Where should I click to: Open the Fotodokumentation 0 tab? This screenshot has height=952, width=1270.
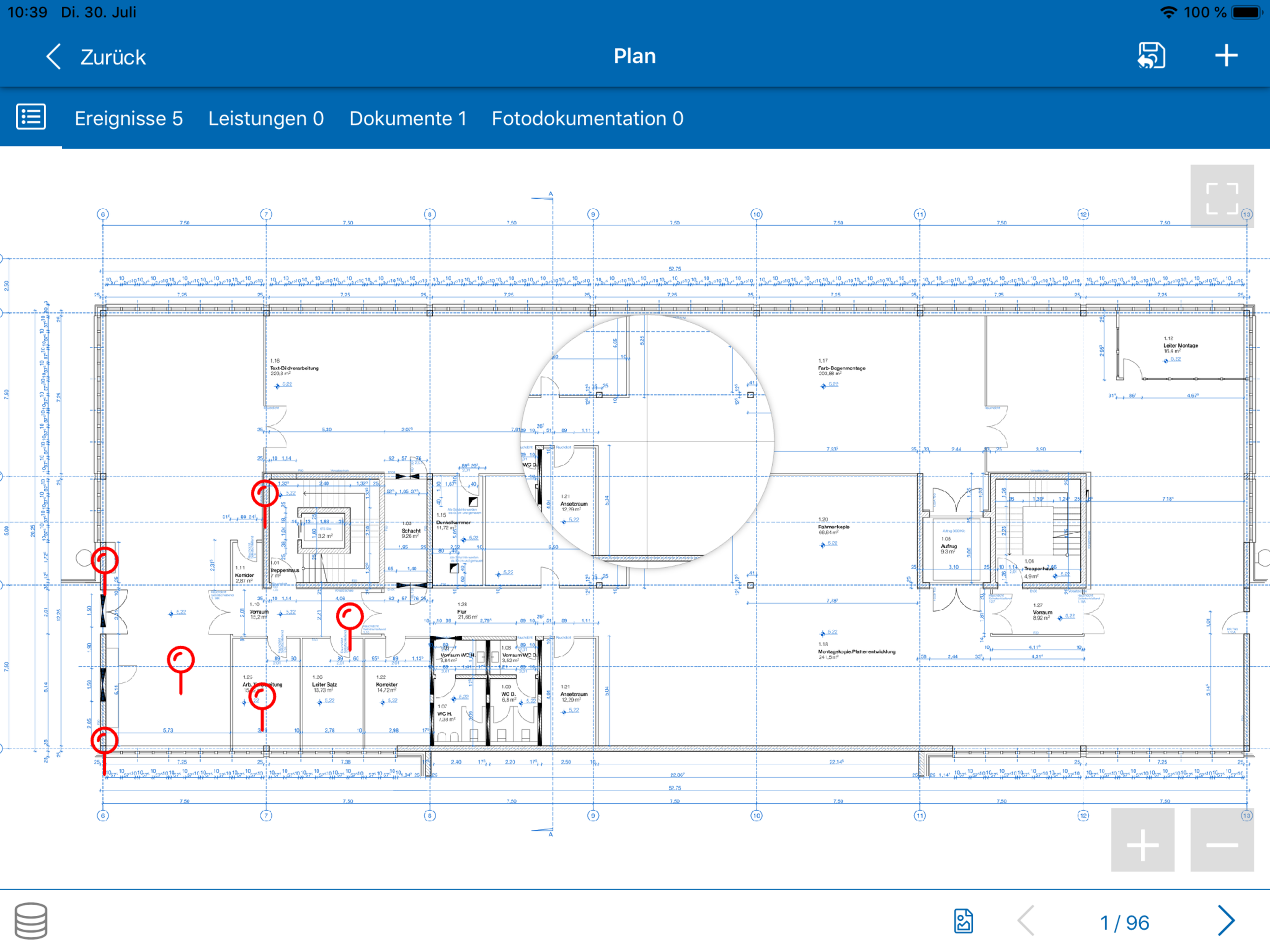coord(587,118)
